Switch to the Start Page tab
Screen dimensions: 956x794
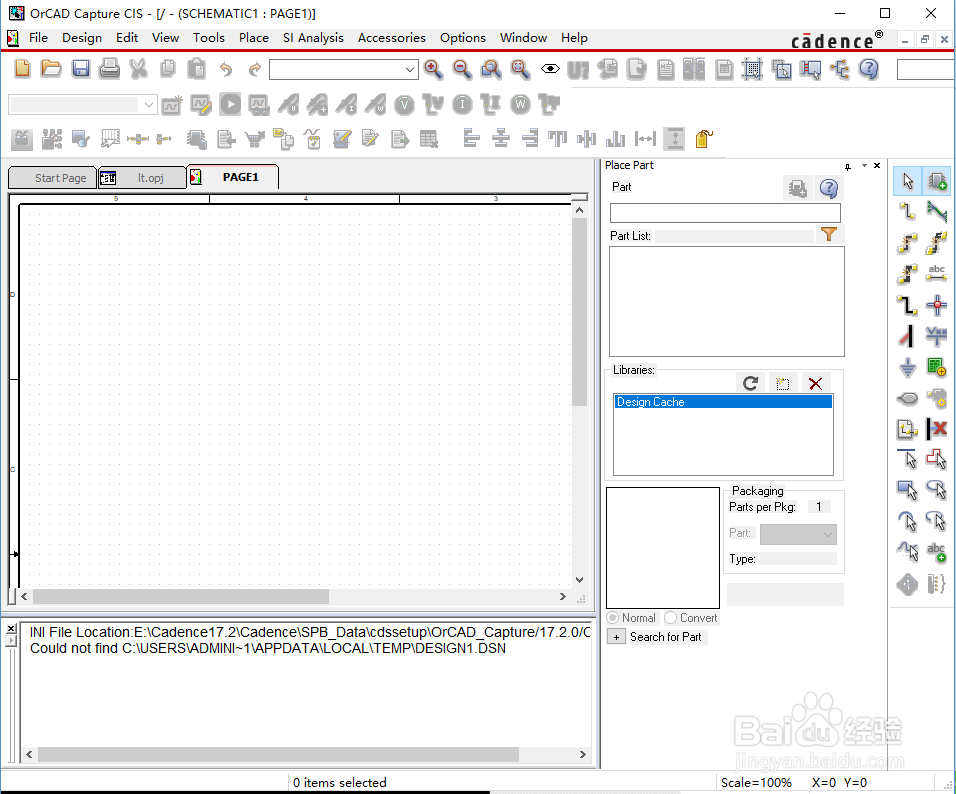(52, 178)
